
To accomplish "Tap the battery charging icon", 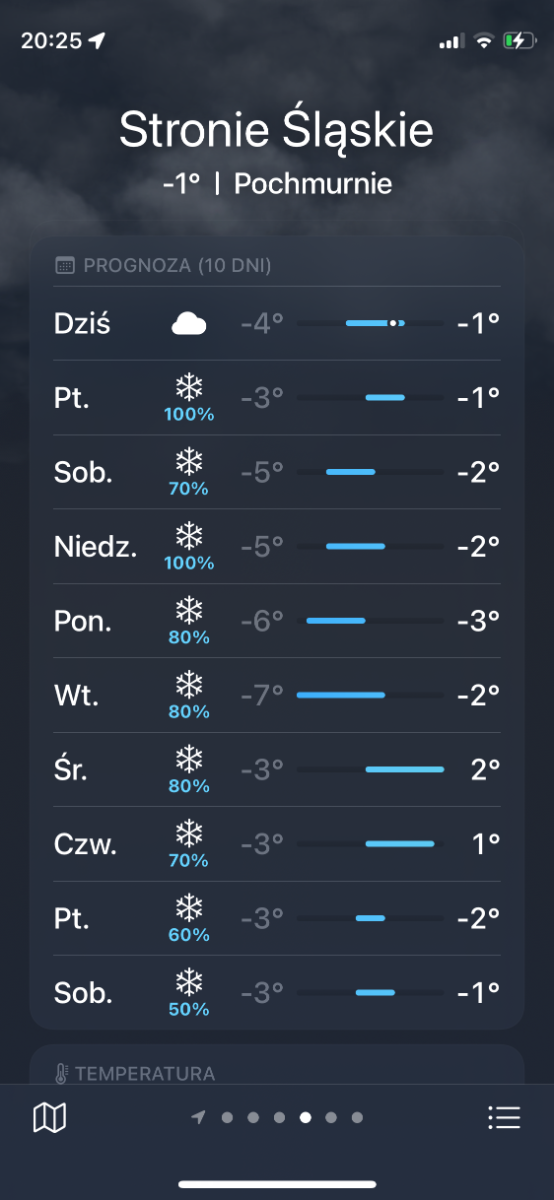I will (x=520, y=41).
